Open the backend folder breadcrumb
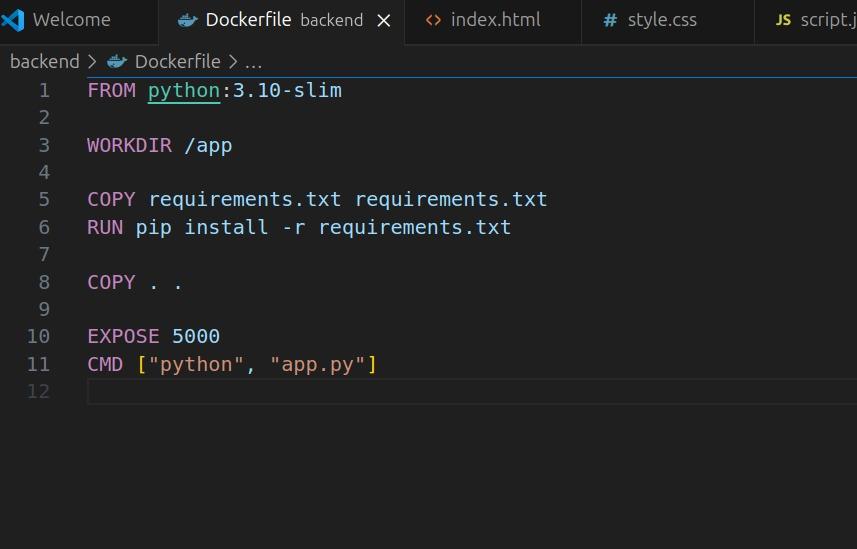857x549 pixels. tap(44, 62)
